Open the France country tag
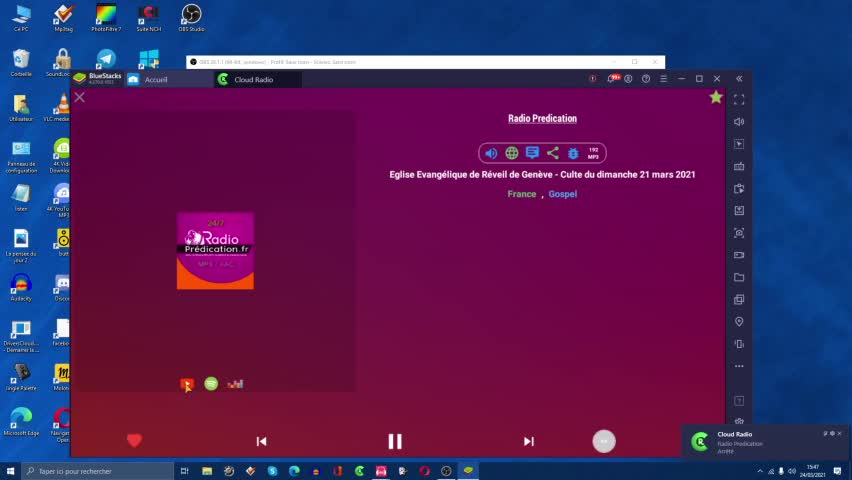Image resolution: width=852 pixels, height=480 pixels. (x=522, y=194)
